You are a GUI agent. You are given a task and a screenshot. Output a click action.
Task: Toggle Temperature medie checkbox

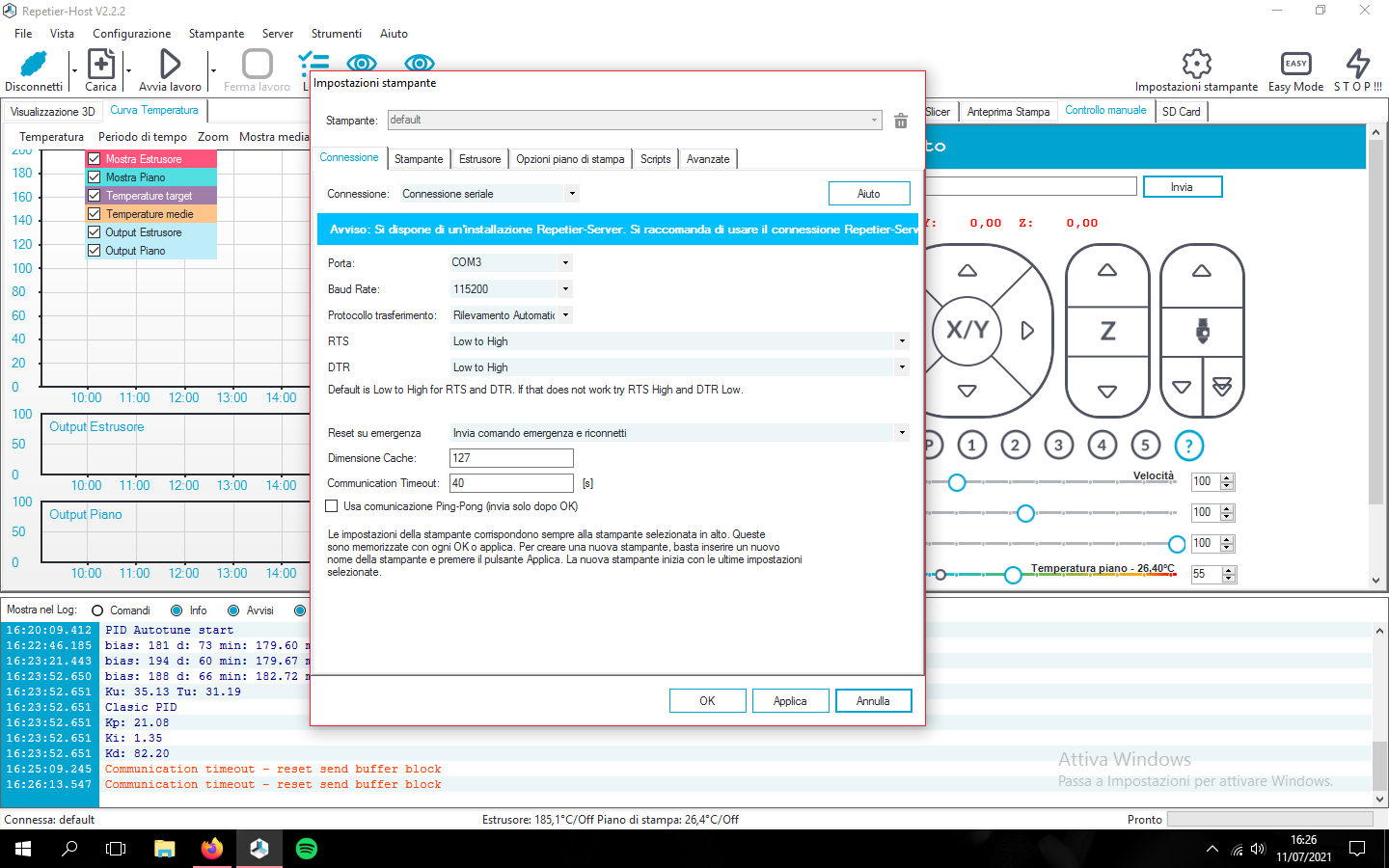coord(95,214)
